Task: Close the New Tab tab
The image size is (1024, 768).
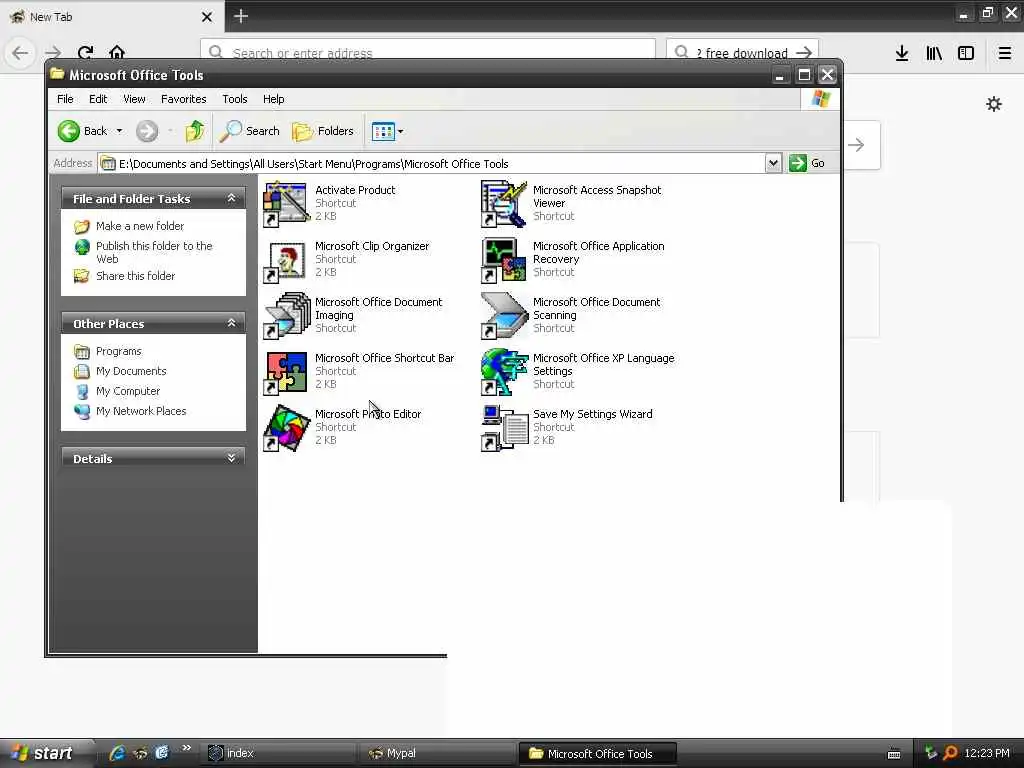Action: pos(207,17)
